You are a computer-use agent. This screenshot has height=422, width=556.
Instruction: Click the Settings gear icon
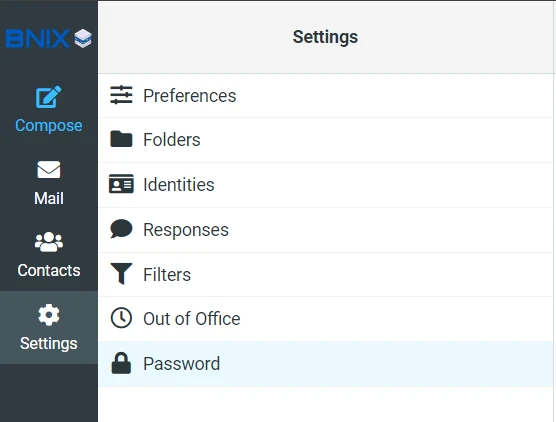tap(49, 315)
